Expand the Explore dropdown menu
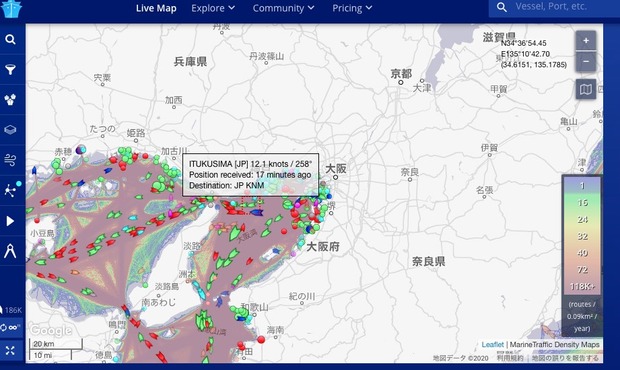This screenshot has height=370, width=620. [x=213, y=8]
